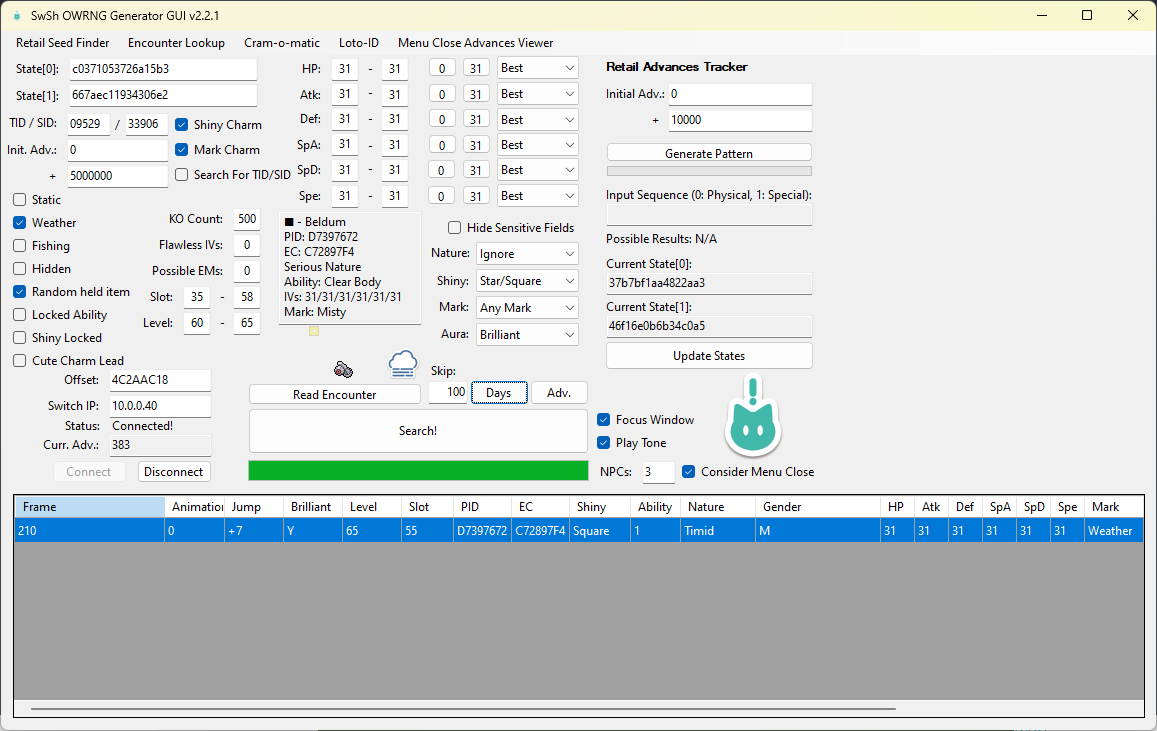Image resolution: width=1157 pixels, height=731 pixels.
Task: Expand the Mark filter dropdown
Action: click(x=527, y=308)
